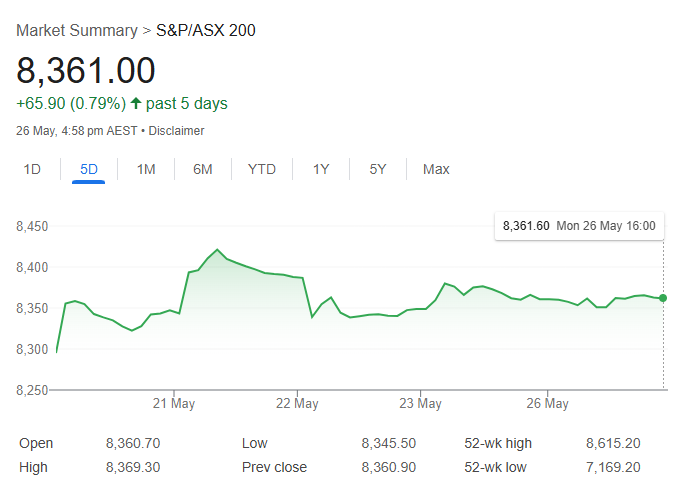680x497 pixels.
Task: Click the Open value 8,360.70
Action: click(x=133, y=443)
